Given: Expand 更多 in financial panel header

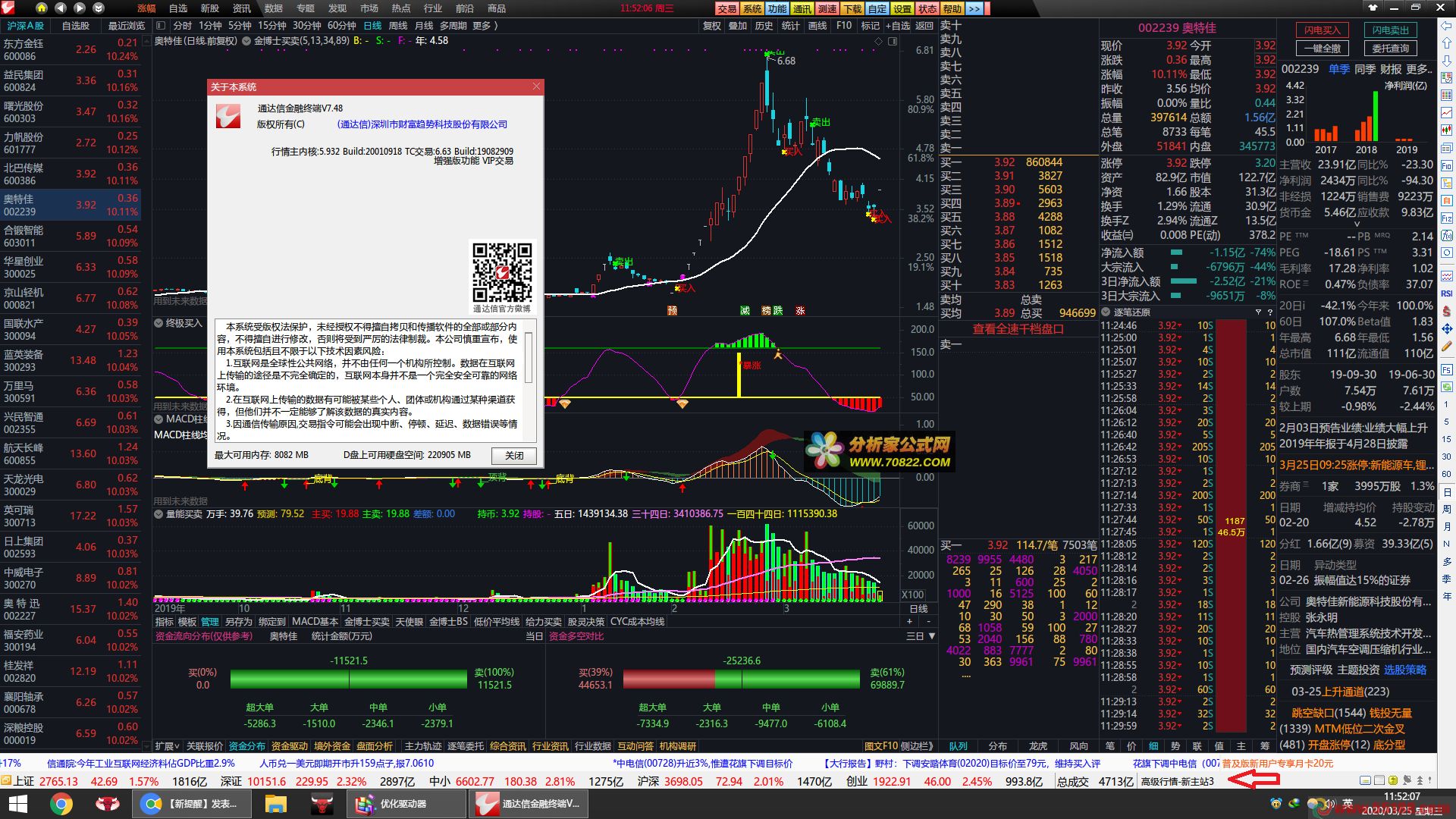Looking at the screenshot, I should pyautogui.click(x=1419, y=69).
